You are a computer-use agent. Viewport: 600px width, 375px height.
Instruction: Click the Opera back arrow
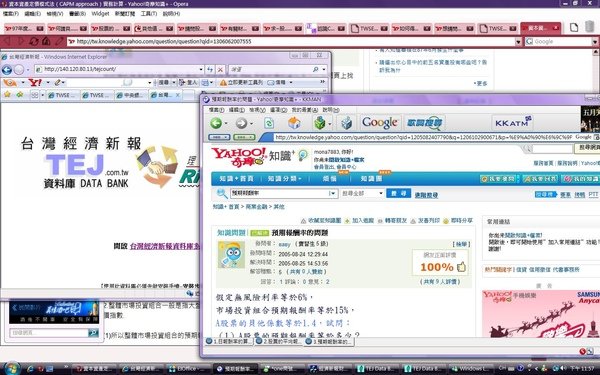click(8, 41)
